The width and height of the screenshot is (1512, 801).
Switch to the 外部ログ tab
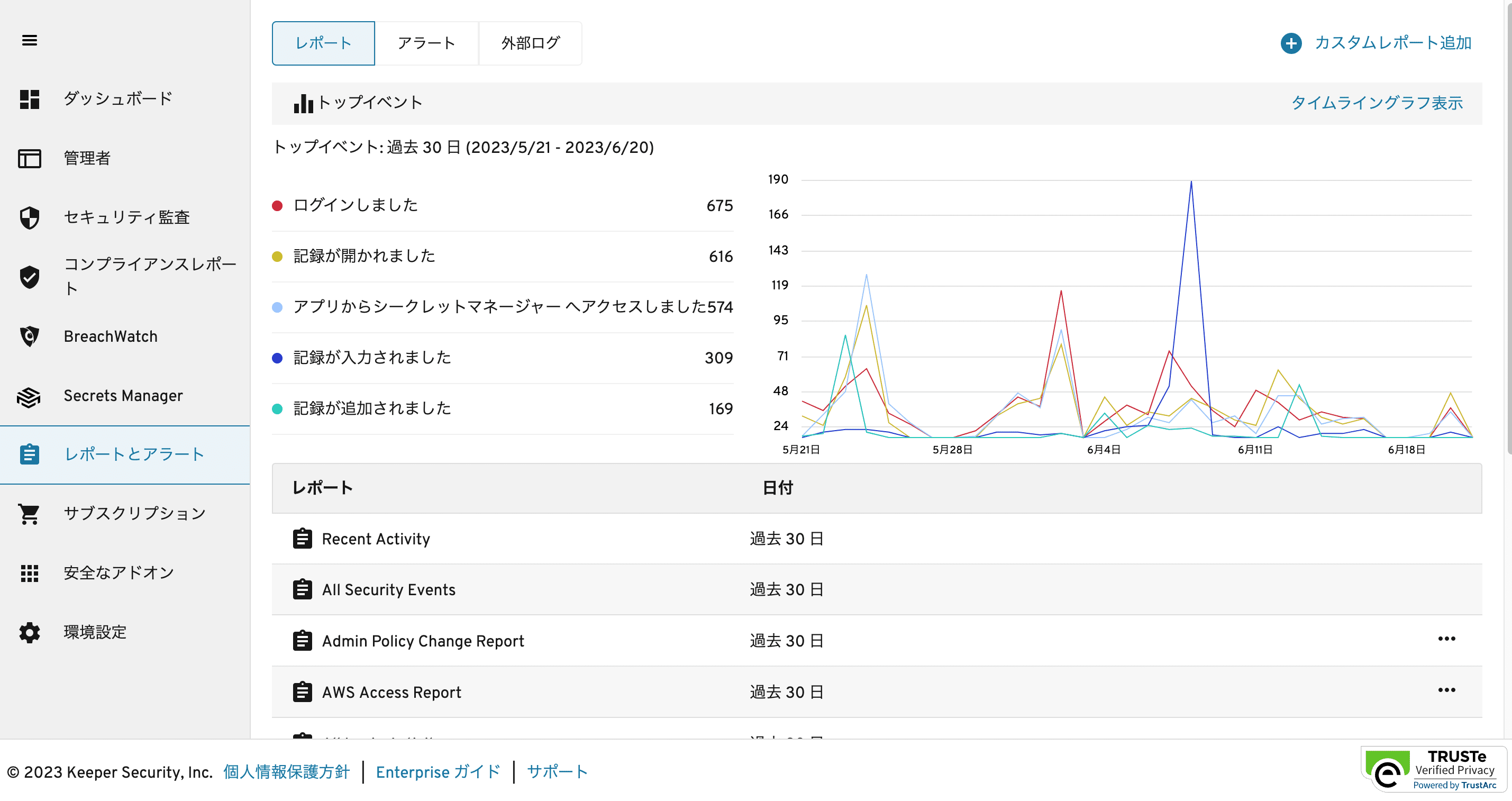point(530,43)
